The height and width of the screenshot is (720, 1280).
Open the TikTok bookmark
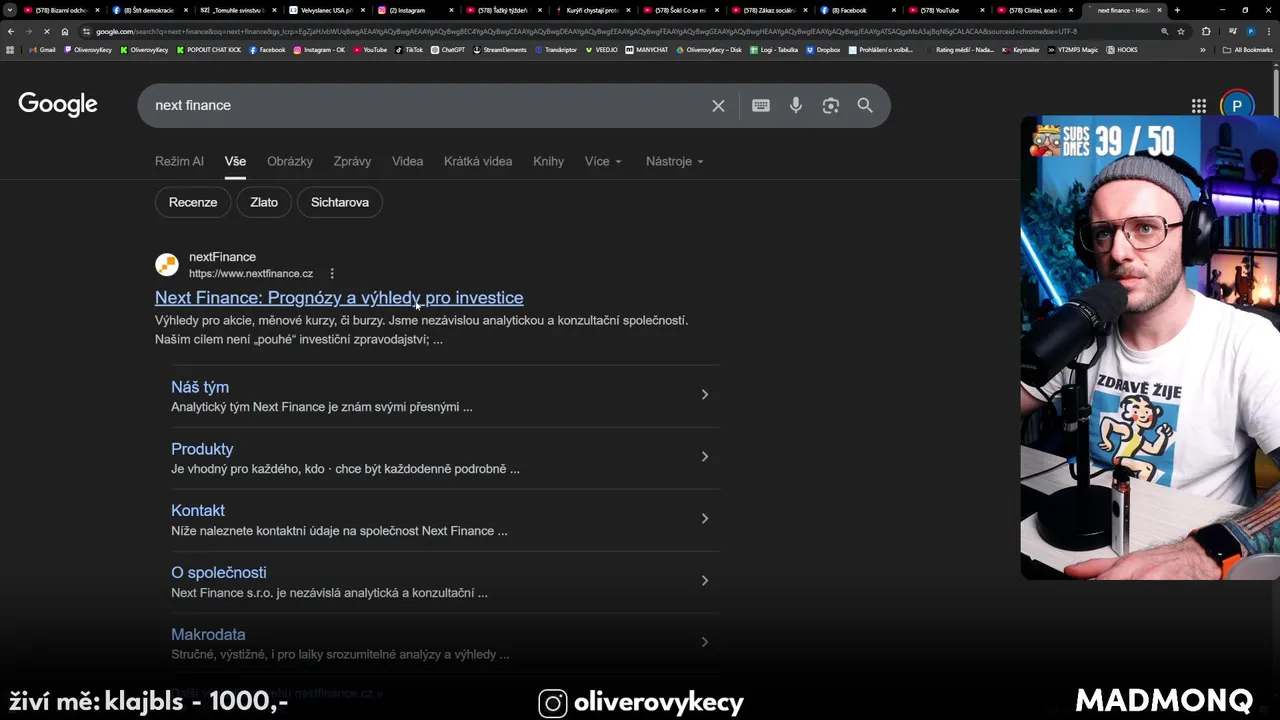[x=409, y=49]
